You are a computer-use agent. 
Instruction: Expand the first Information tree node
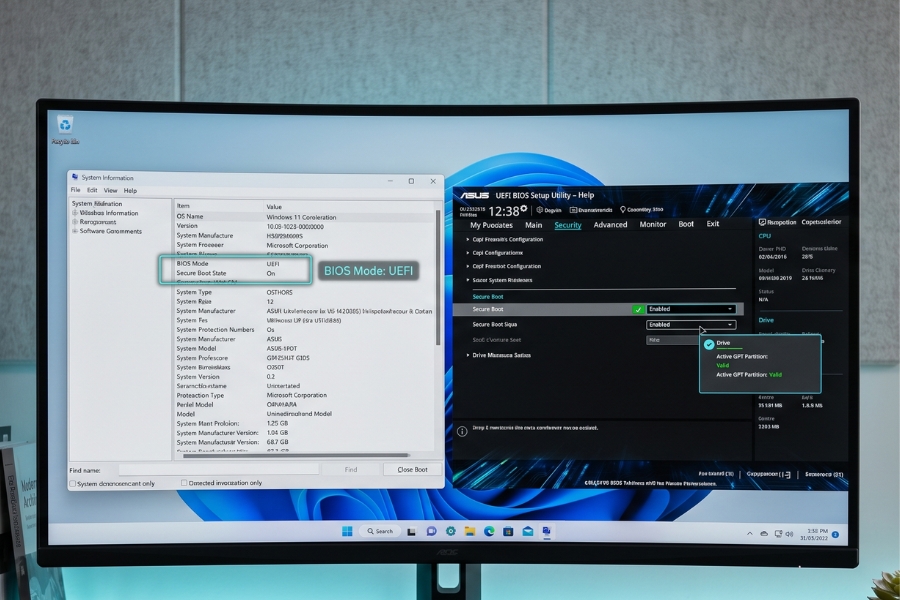click(x=75, y=213)
